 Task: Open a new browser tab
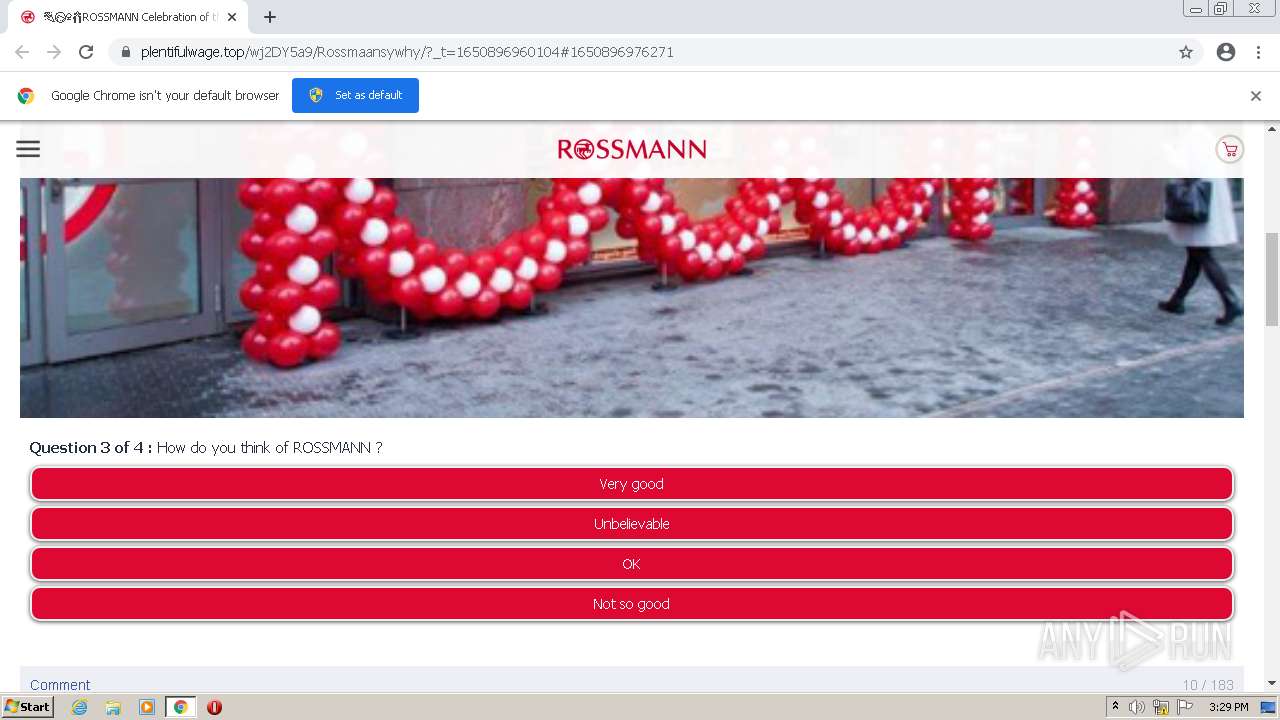point(270,17)
